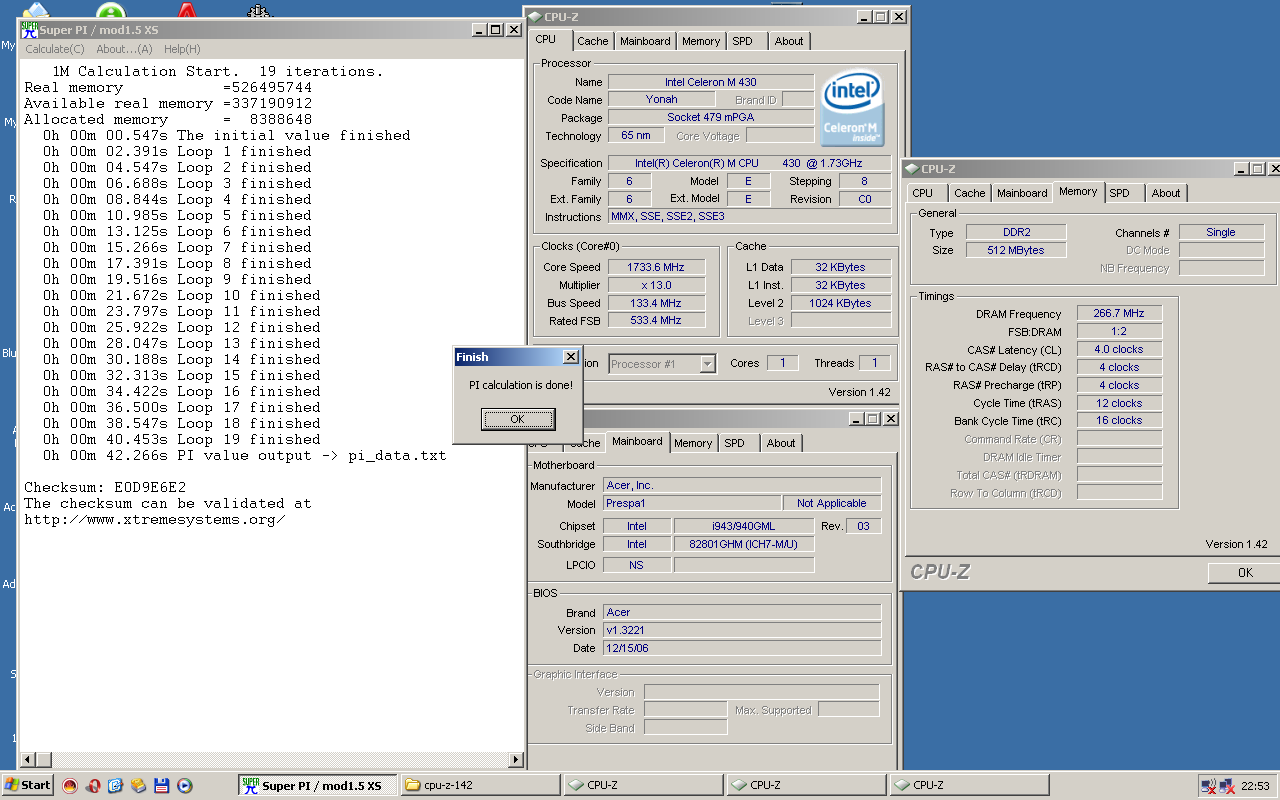
Task: Select Cache tab in top CPU-Z window
Action: click(592, 41)
